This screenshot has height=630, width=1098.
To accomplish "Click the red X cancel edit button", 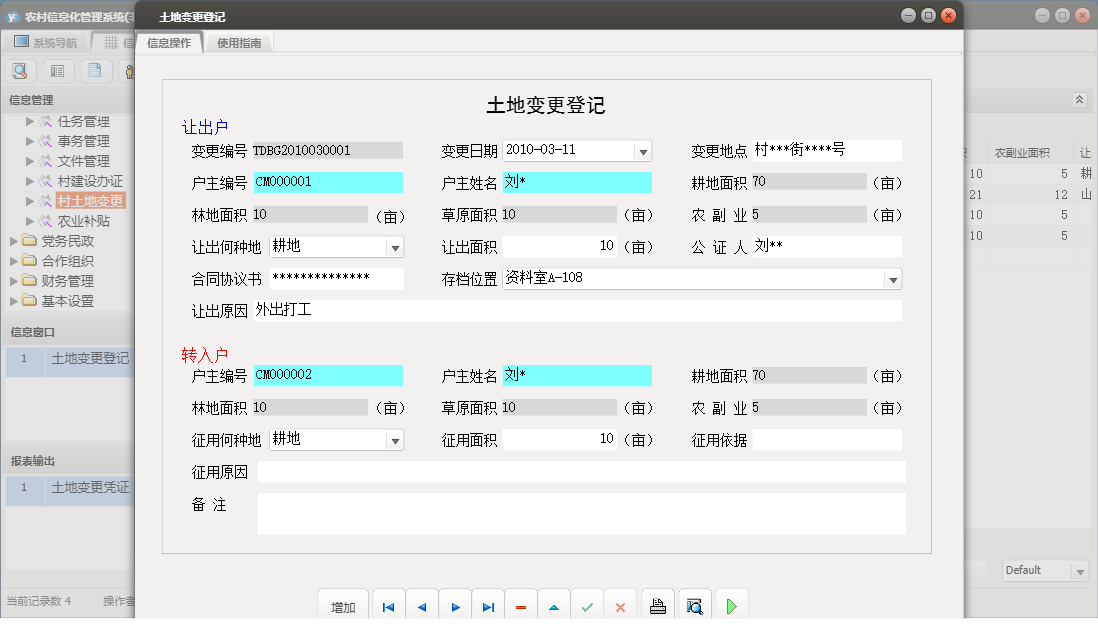I will (620, 607).
